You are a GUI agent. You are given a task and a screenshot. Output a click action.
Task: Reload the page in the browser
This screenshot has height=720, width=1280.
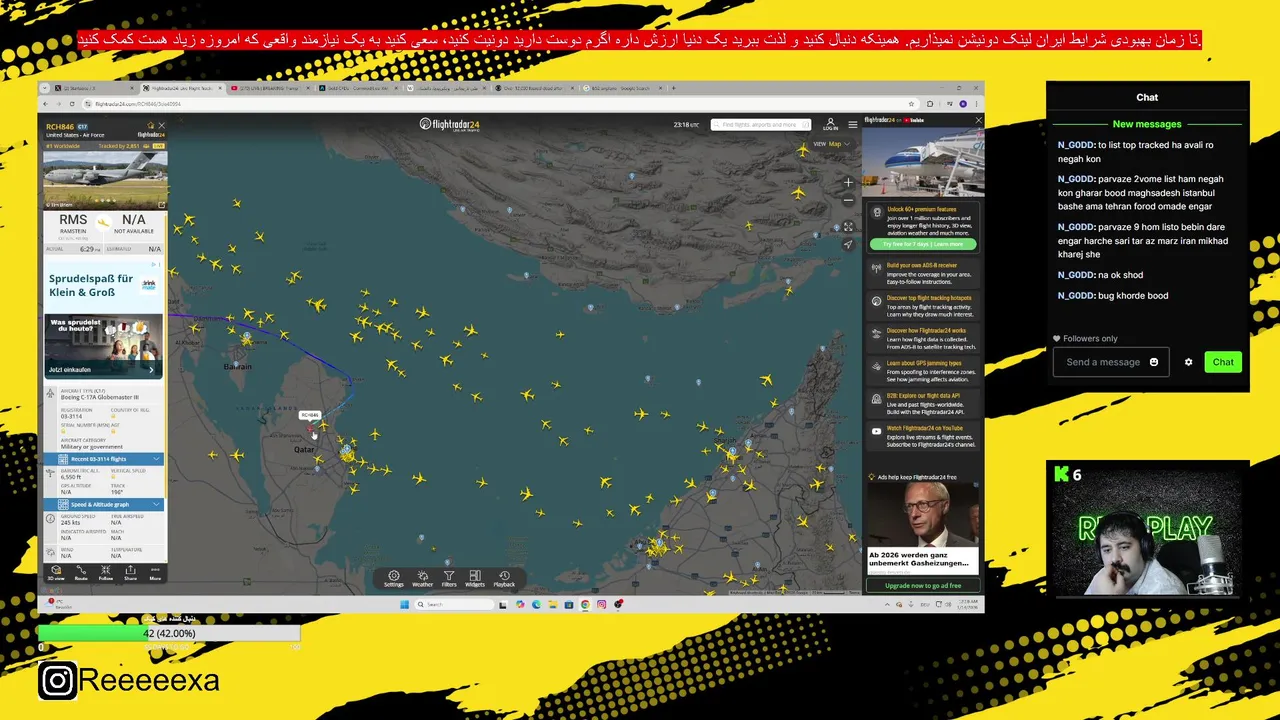71,104
